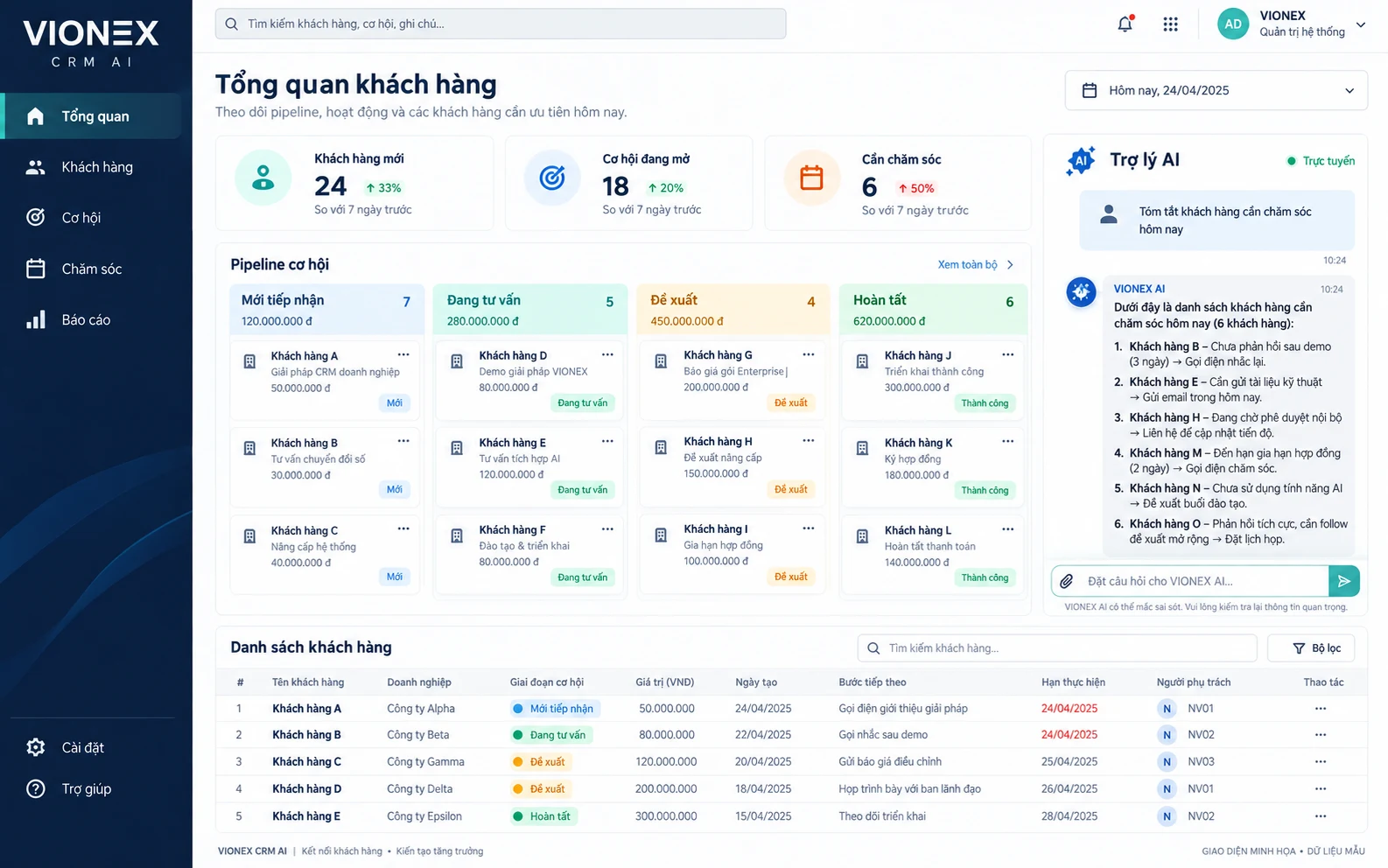Open three-dot menu on Khách hàng E card
Image resolution: width=1388 pixels, height=868 pixels.
tap(607, 441)
